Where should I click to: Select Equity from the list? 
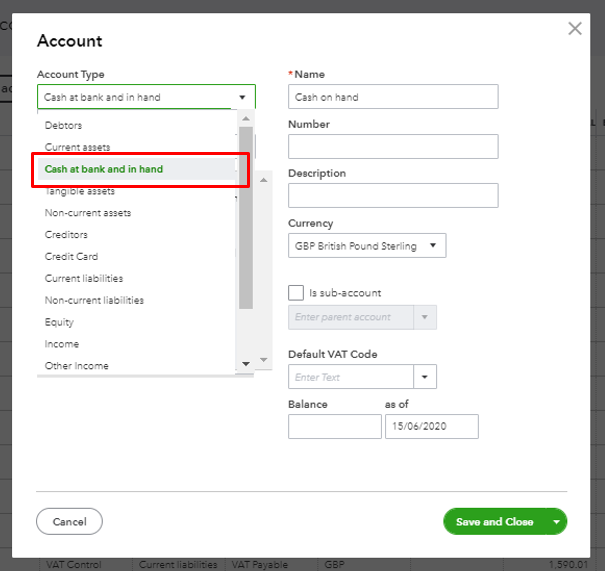coord(59,322)
